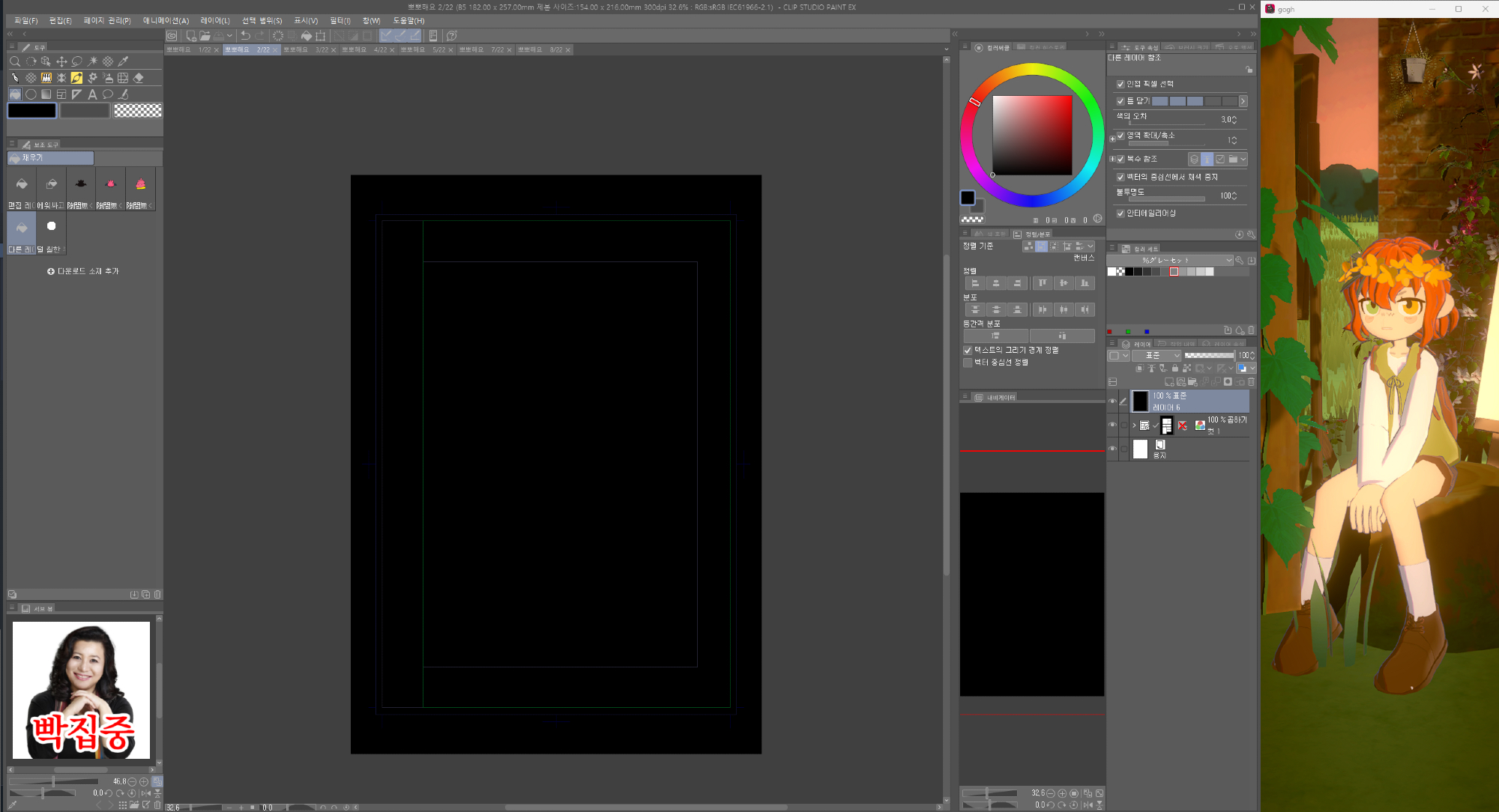Select the Gradient tool icon
Image resolution: width=1499 pixels, height=812 pixels.
tap(46, 94)
